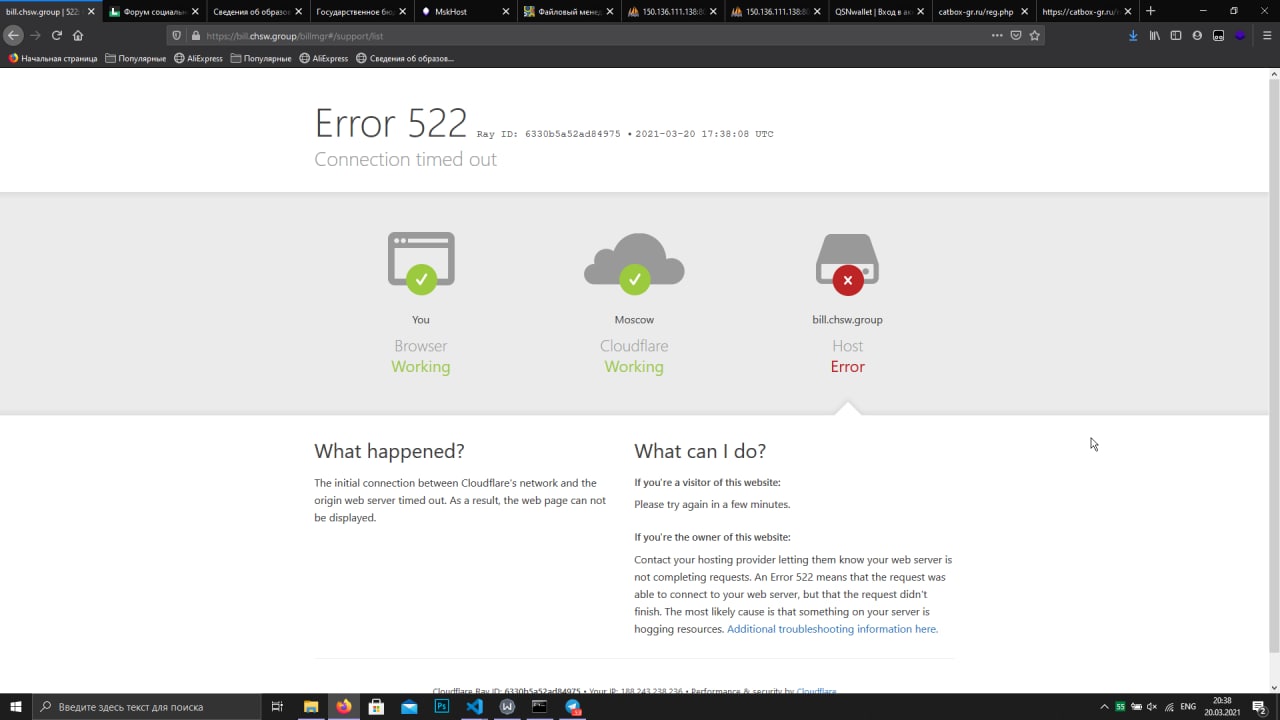Open the Начальная страница bookmark
This screenshot has width=1280, height=720.
point(53,58)
